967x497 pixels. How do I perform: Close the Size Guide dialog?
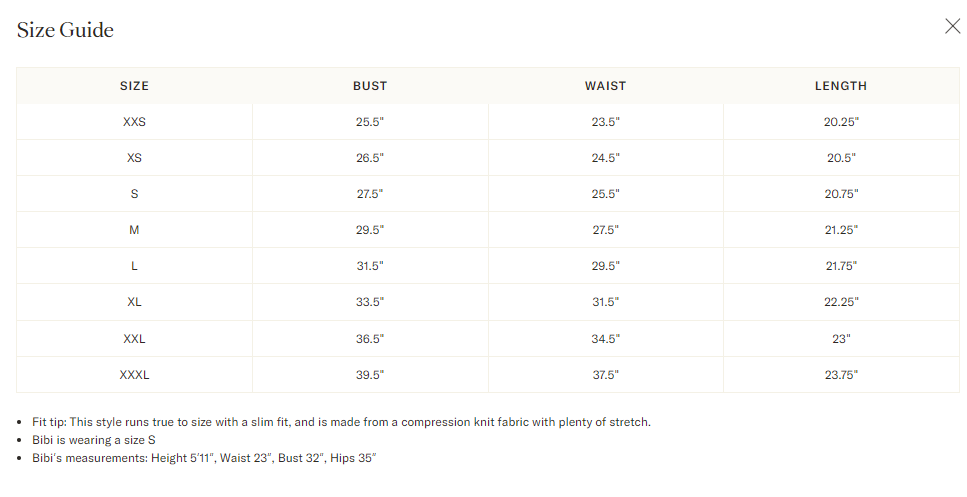click(952, 26)
